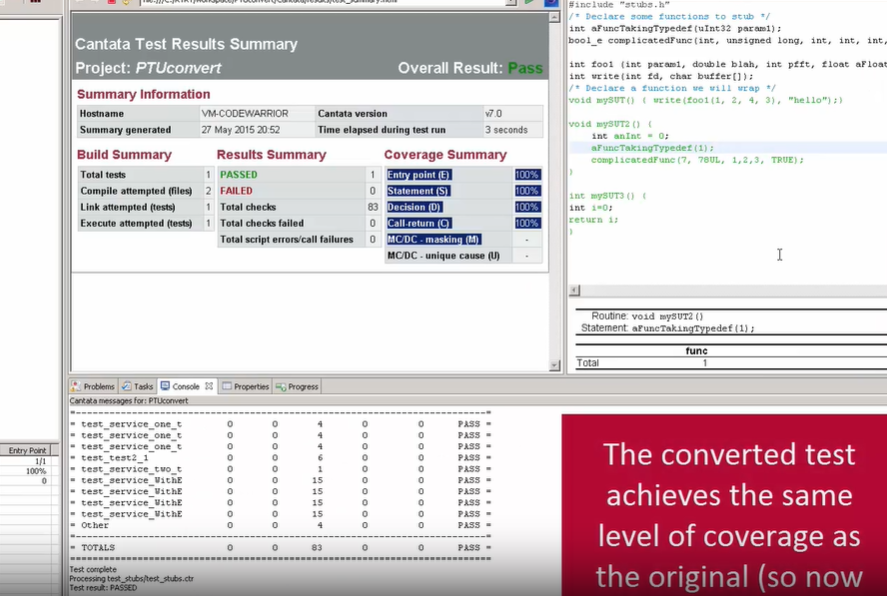Click the 'Declare a function we will wrap' comment
Image resolution: width=887 pixels, height=596 pixels.
click(x=672, y=88)
